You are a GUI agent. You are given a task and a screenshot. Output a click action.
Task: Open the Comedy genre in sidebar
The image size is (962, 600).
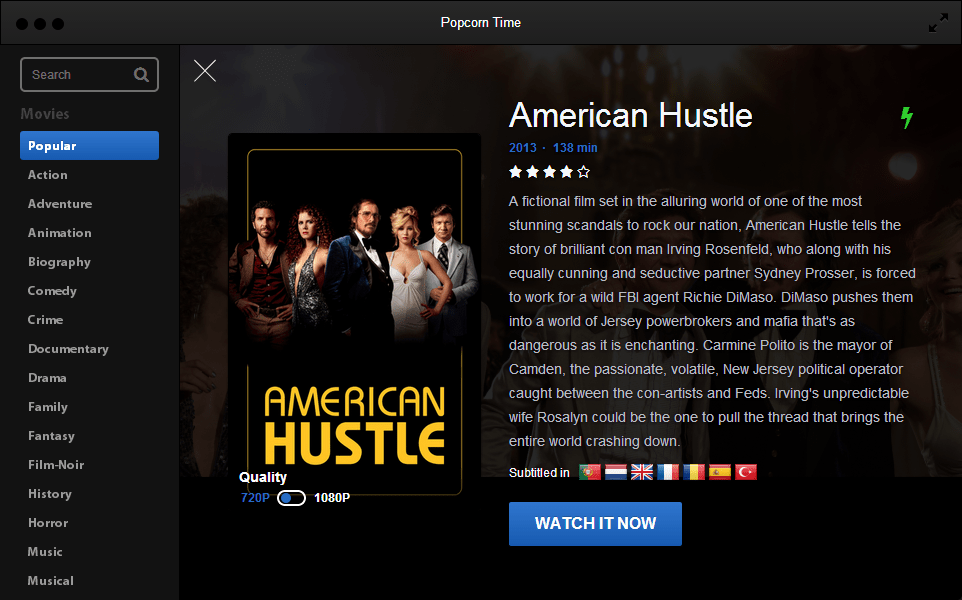click(x=52, y=291)
